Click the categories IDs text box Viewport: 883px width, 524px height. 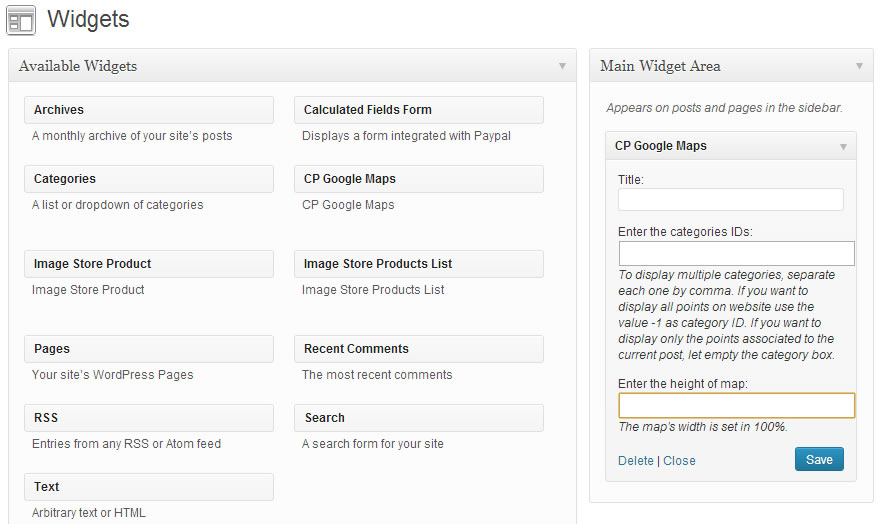pyautogui.click(x=736, y=253)
